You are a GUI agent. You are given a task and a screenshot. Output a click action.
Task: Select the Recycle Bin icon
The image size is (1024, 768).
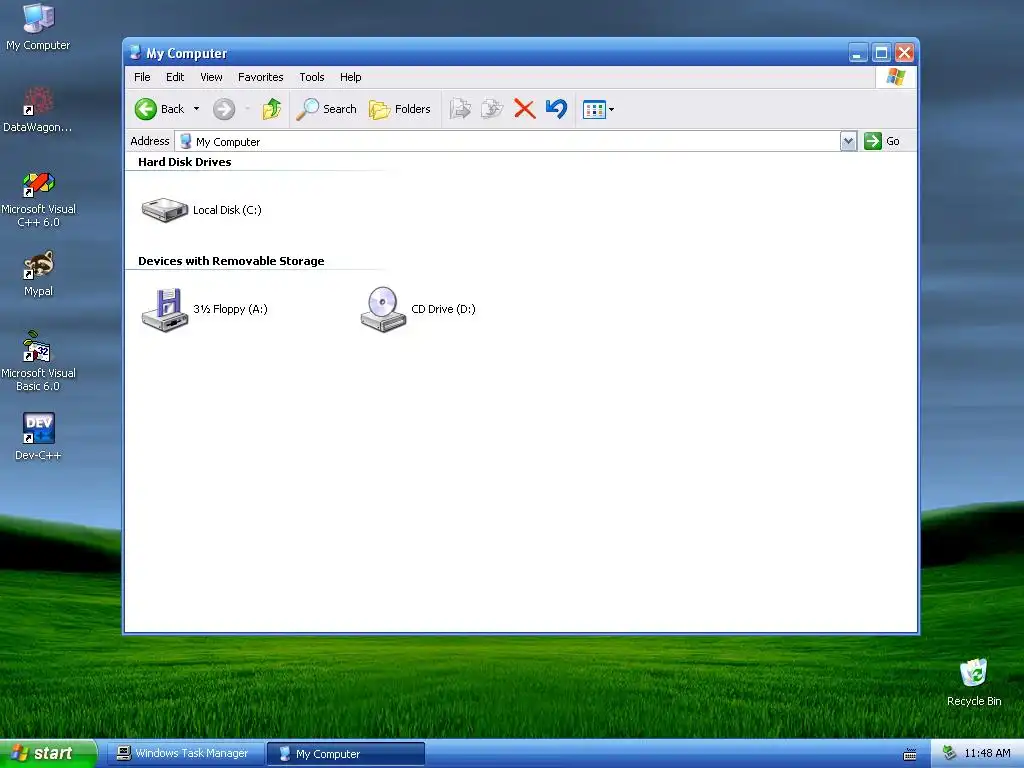click(x=974, y=682)
